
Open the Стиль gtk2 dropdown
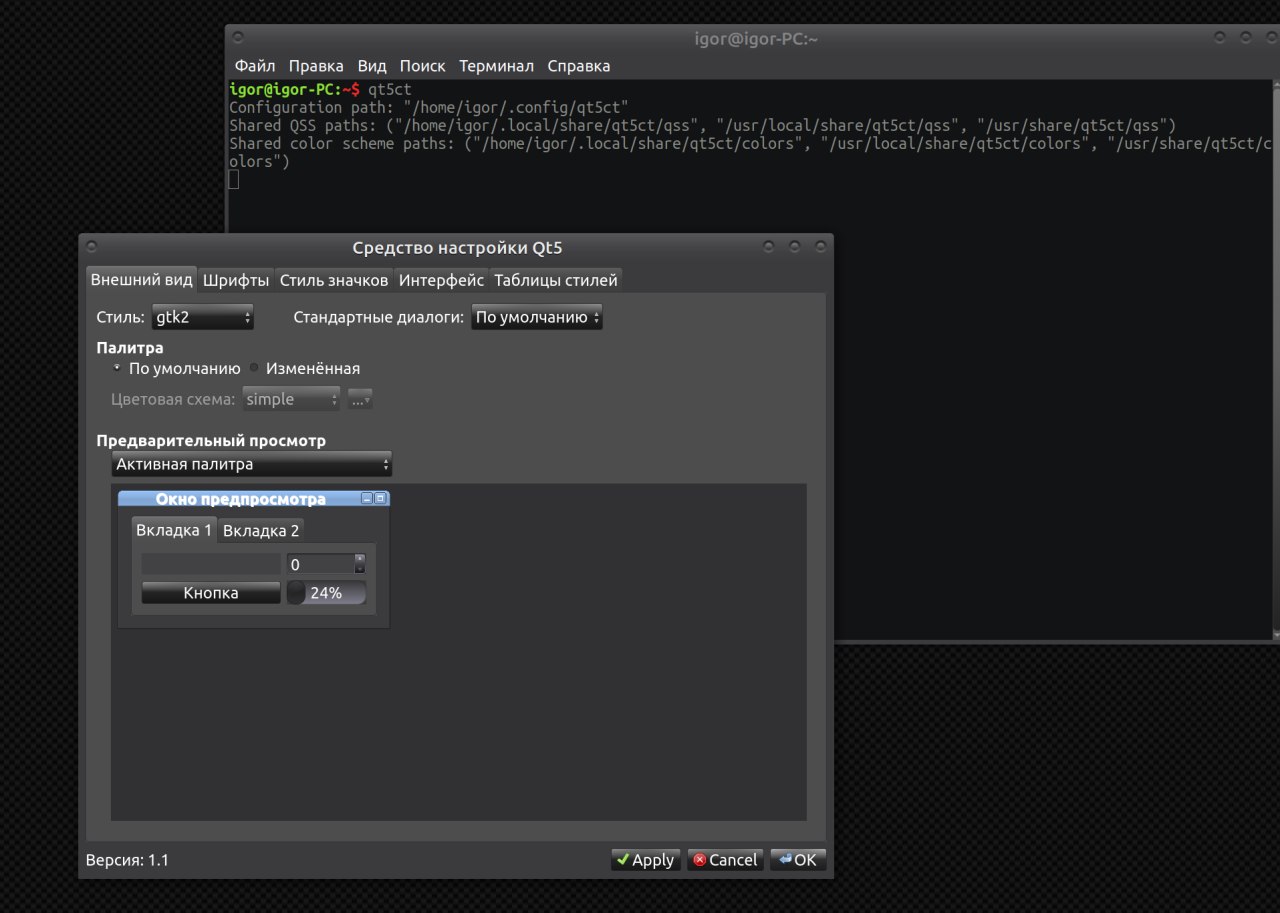click(x=203, y=318)
